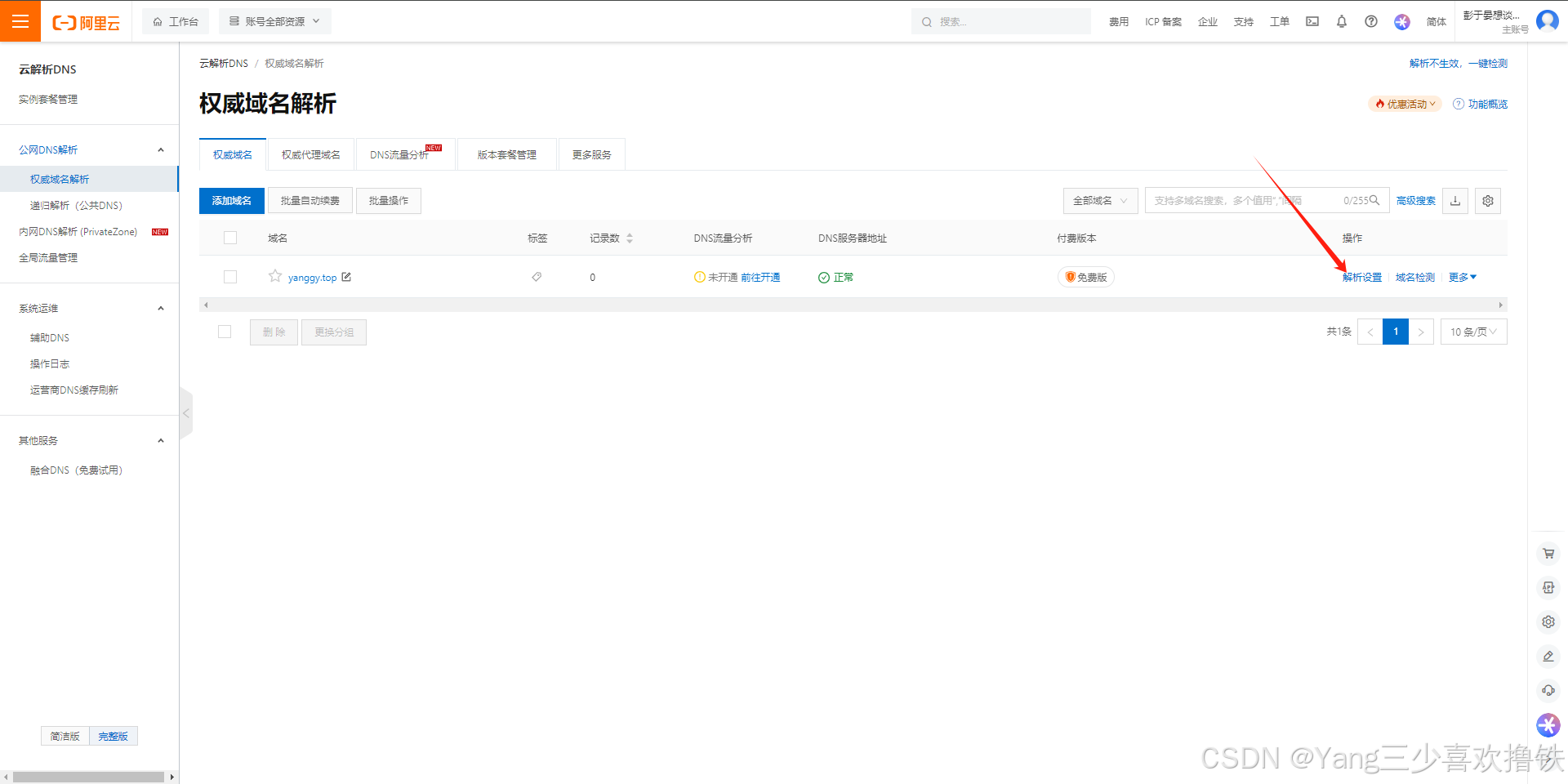
Task: Open the customer service headset icon
Action: pyautogui.click(x=1548, y=691)
